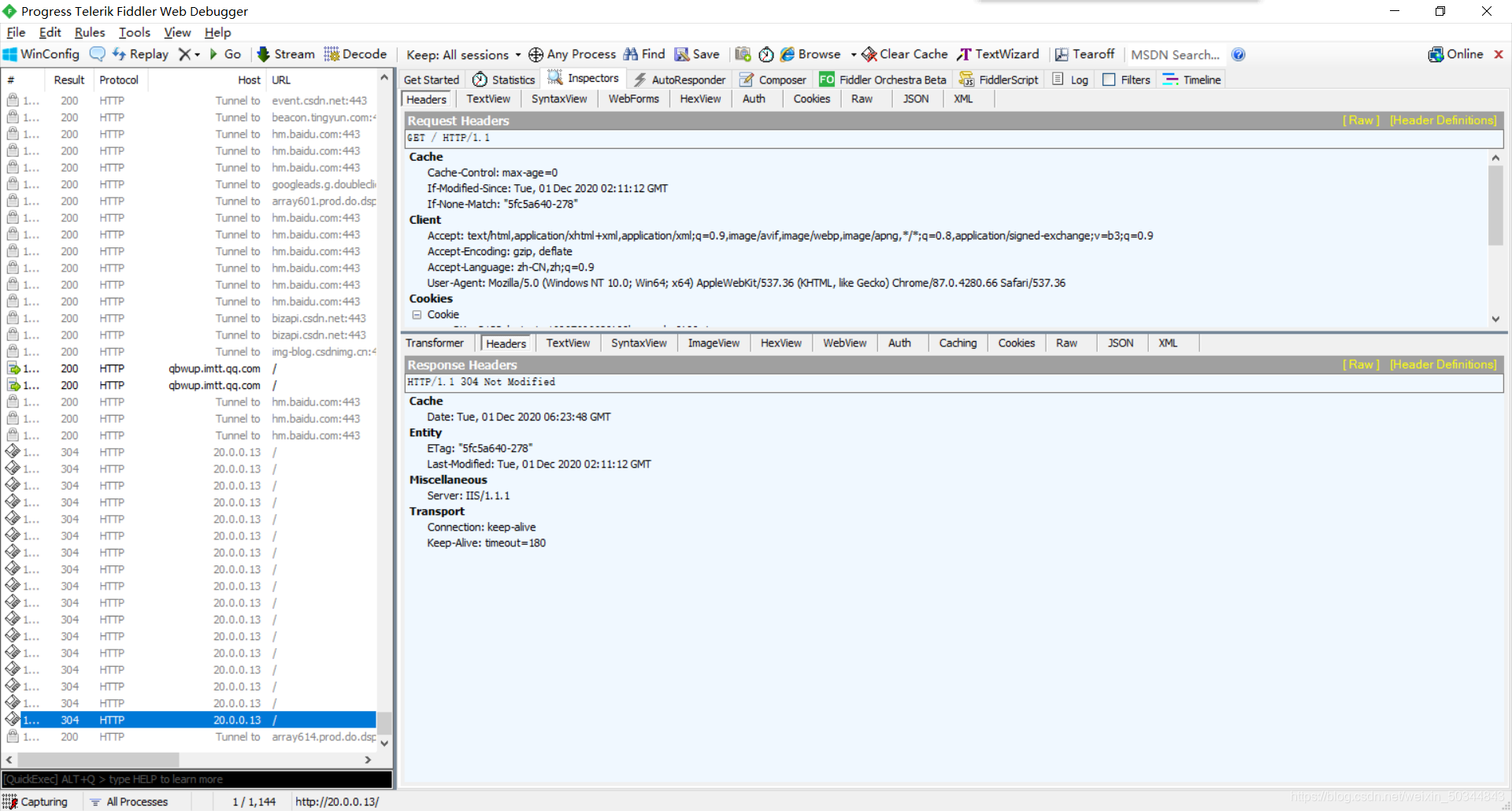Click the blue help question icon
This screenshot has height=811, width=1512.
point(1239,54)
